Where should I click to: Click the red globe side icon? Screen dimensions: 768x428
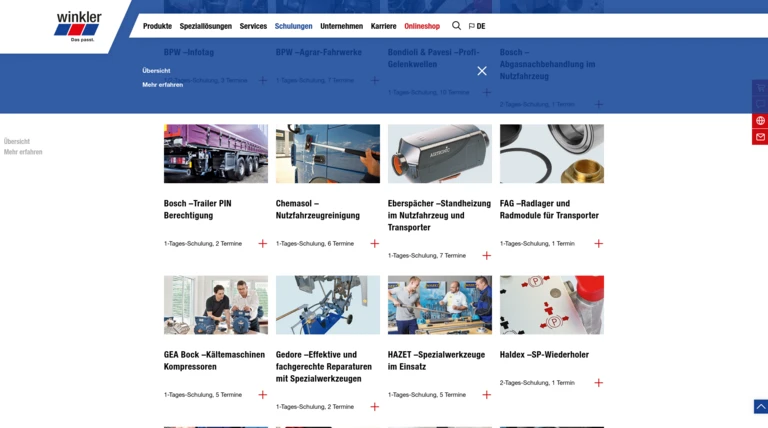(x=760, y=120)
